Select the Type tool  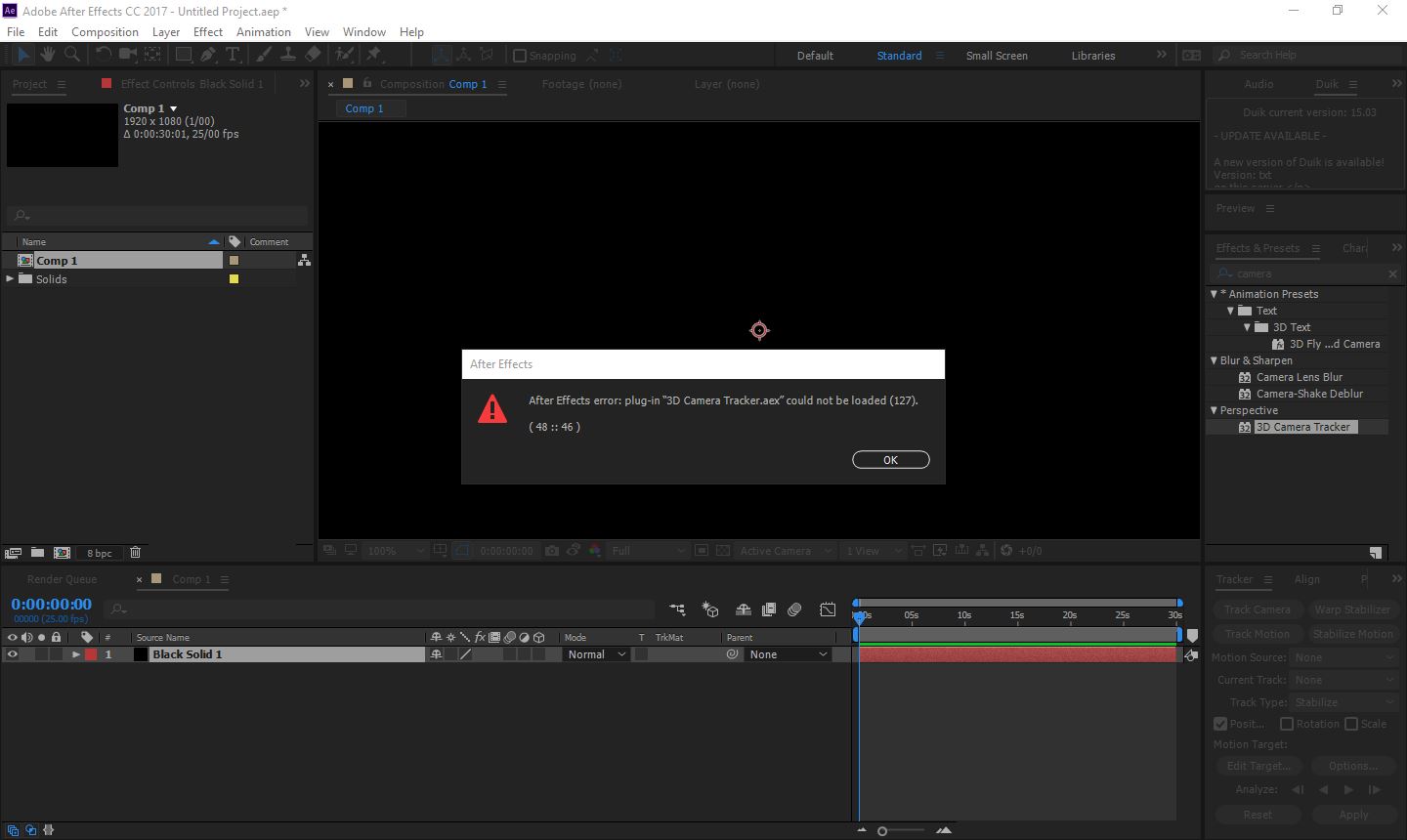click(x=233, y=55)
